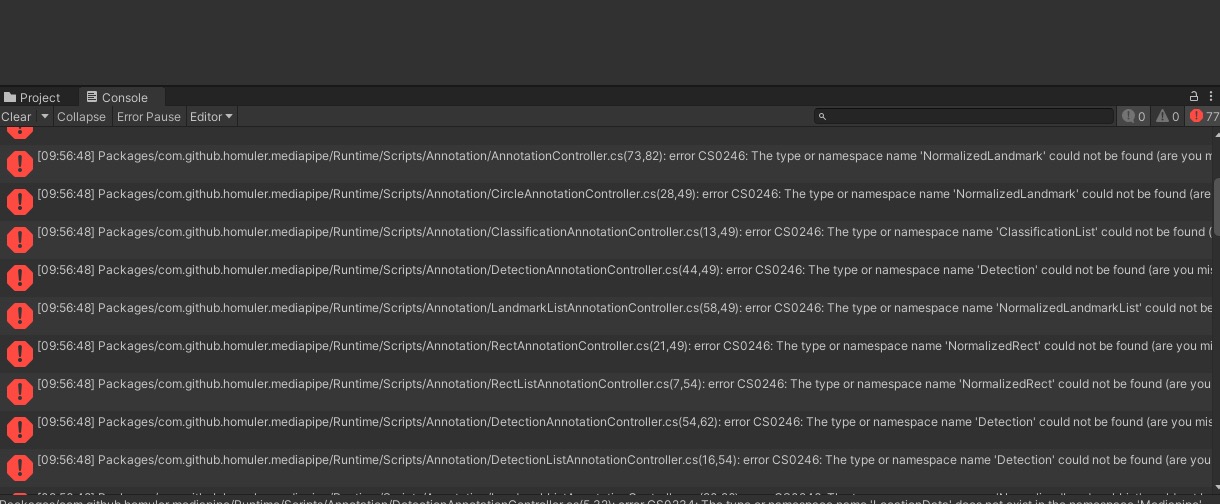Toggle warning messages filter showing 0

tap(1168, 117)
